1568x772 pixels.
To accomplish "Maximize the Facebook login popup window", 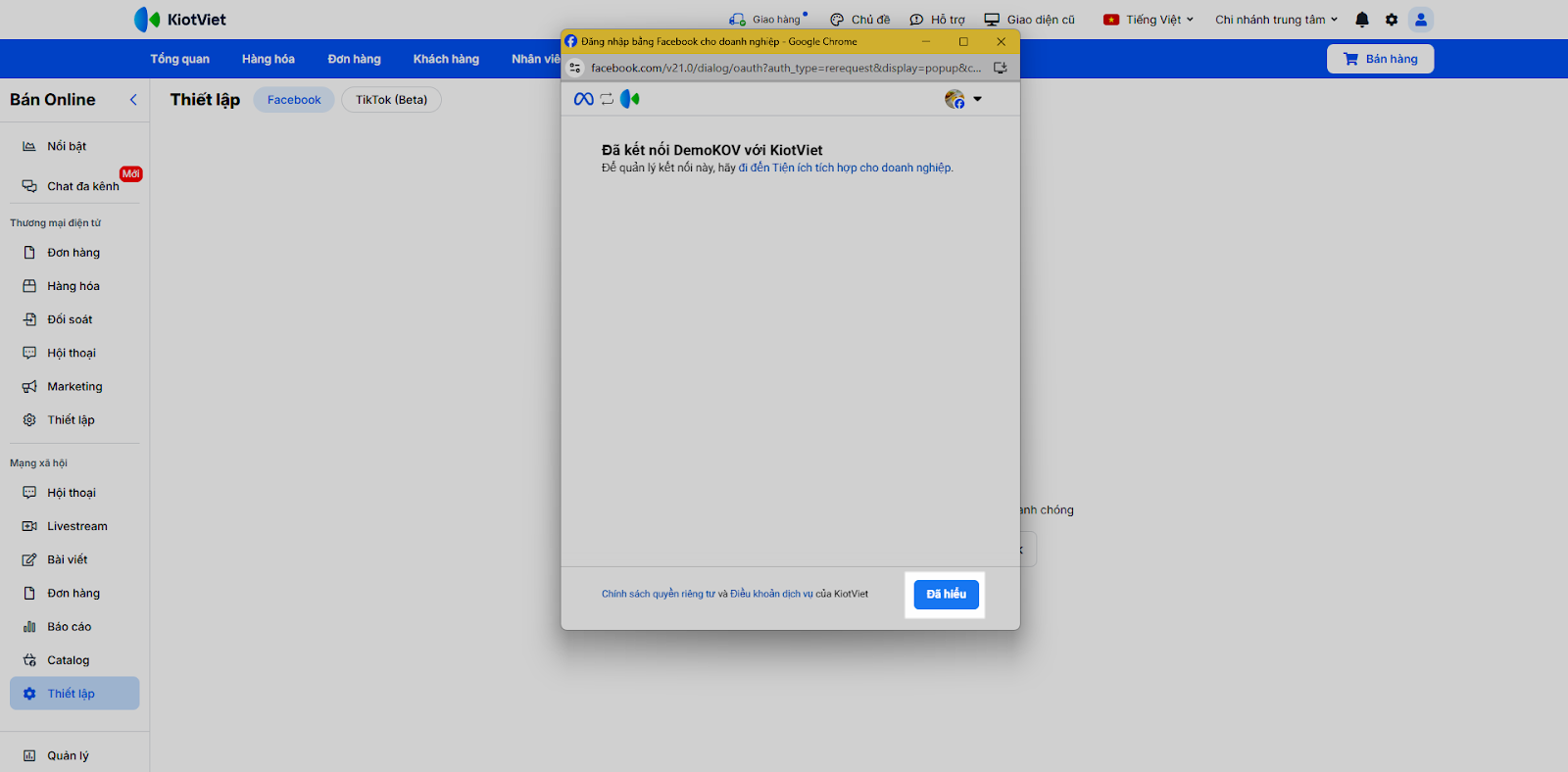I will pos(963,41).
